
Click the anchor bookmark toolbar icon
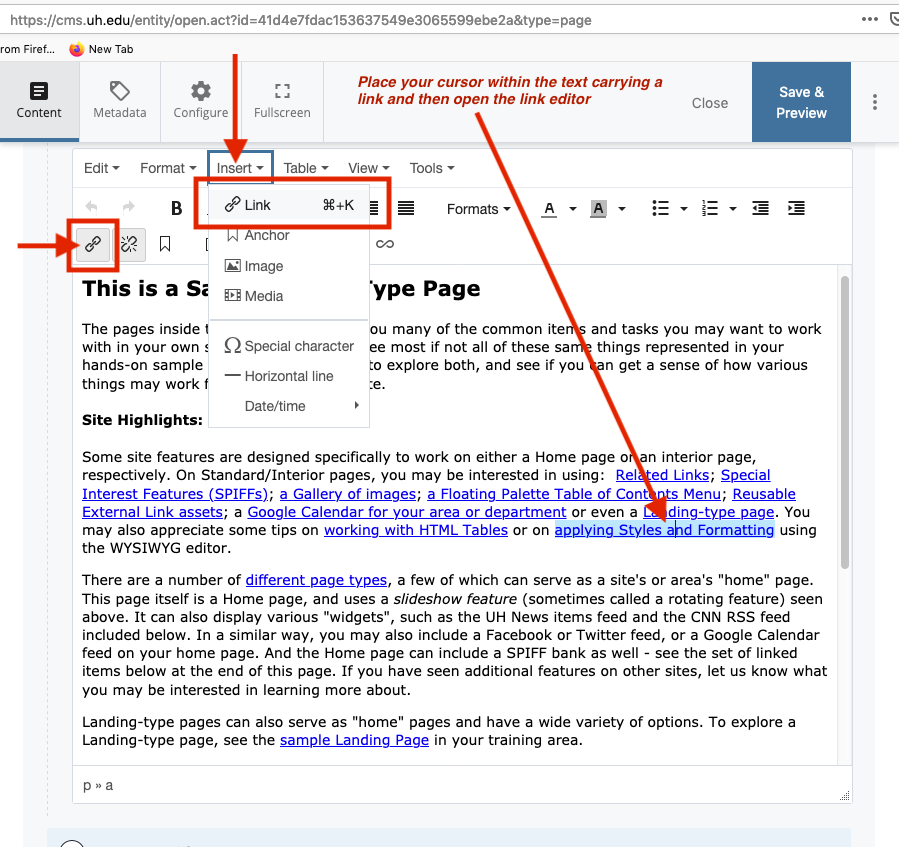[165, 244]
